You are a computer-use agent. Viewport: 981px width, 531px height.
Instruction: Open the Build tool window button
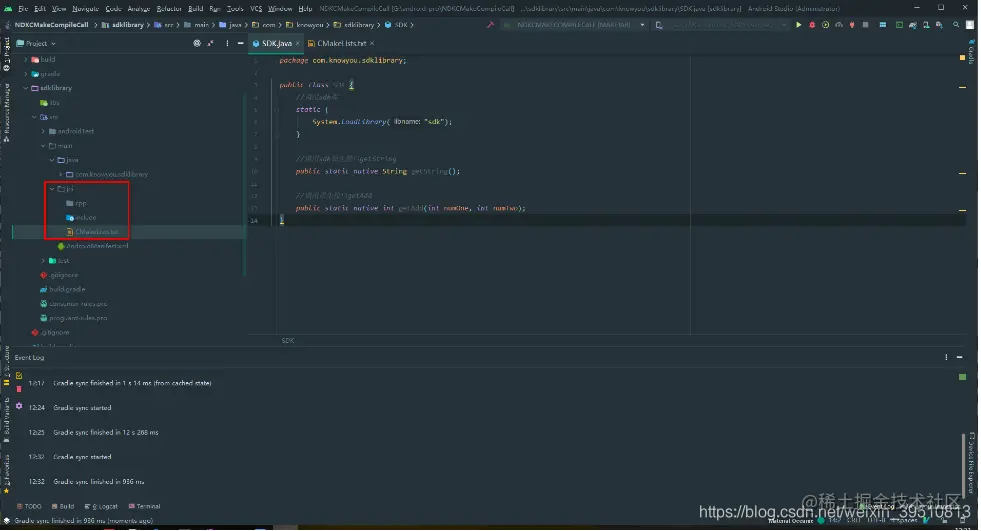pyautogui.click(x=63, y=506)
